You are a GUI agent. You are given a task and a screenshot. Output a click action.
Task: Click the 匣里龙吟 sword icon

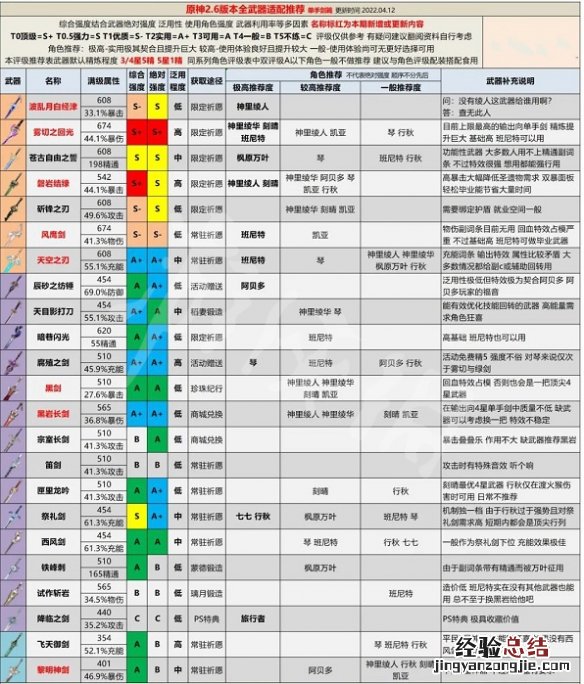pos(13,491)
